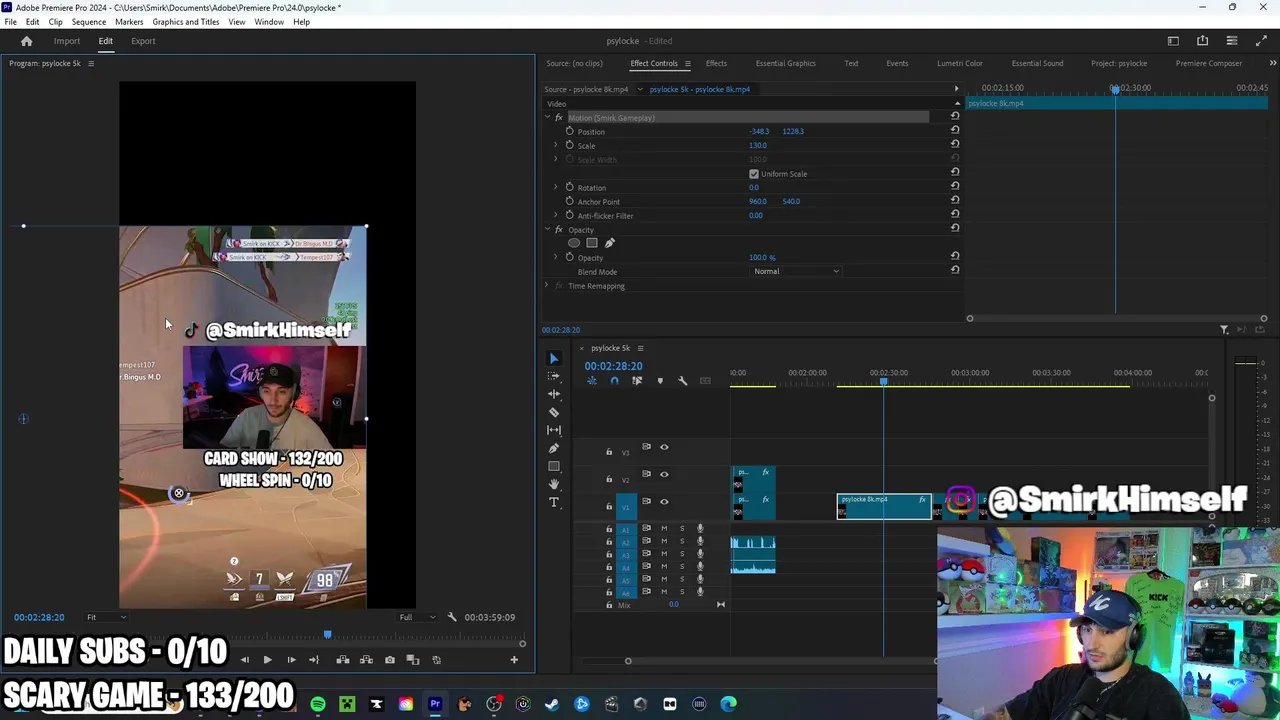Viewport: 1280px width, 720px height.
Task: Open the Export workspace
Action: point(143,41)
